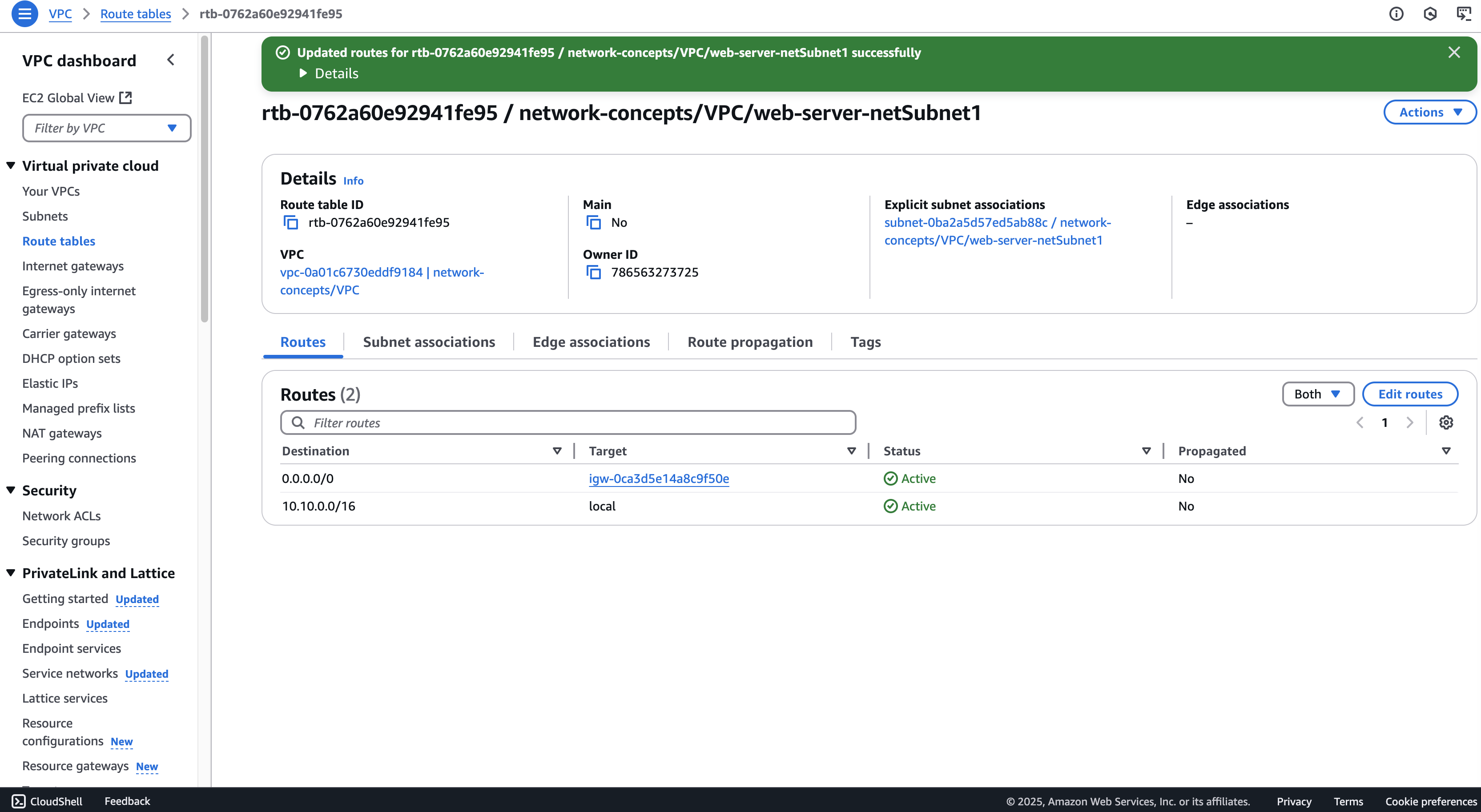
Task: Open Security groups in sidebar
Action: coord(66,541)
